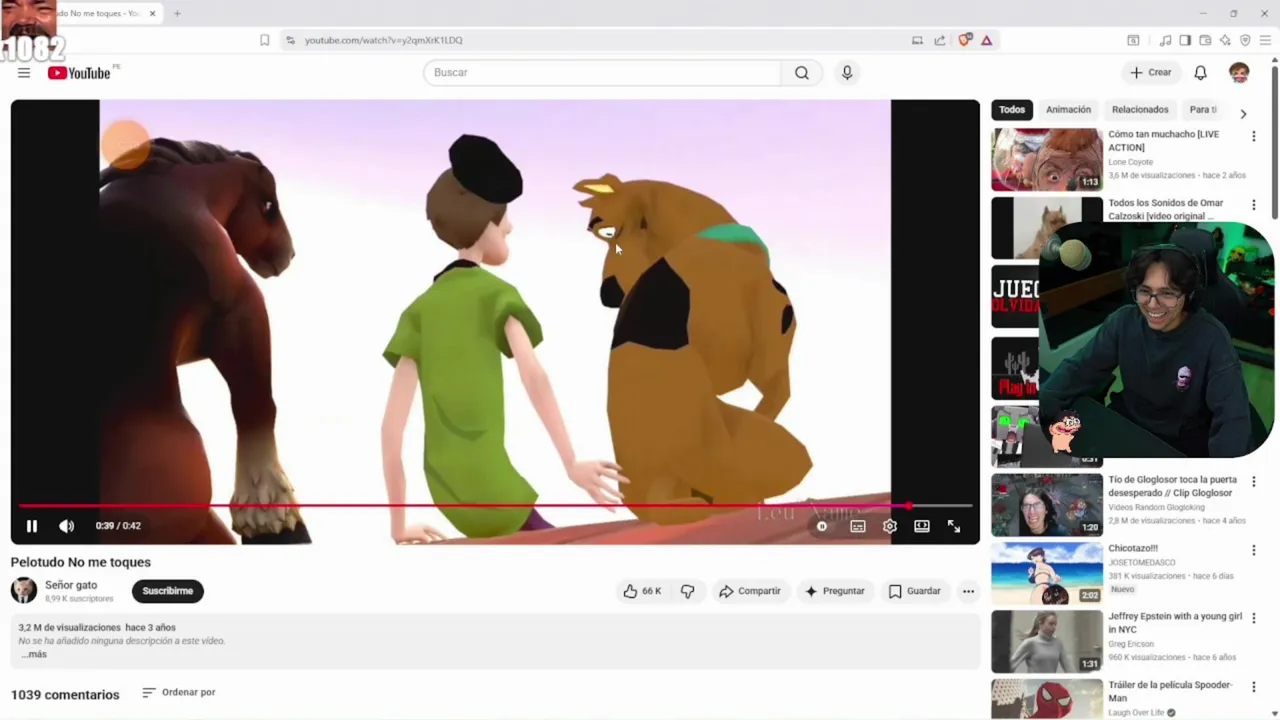Open Tráiler de la película Spooder-Man title

pos(1170,691)
